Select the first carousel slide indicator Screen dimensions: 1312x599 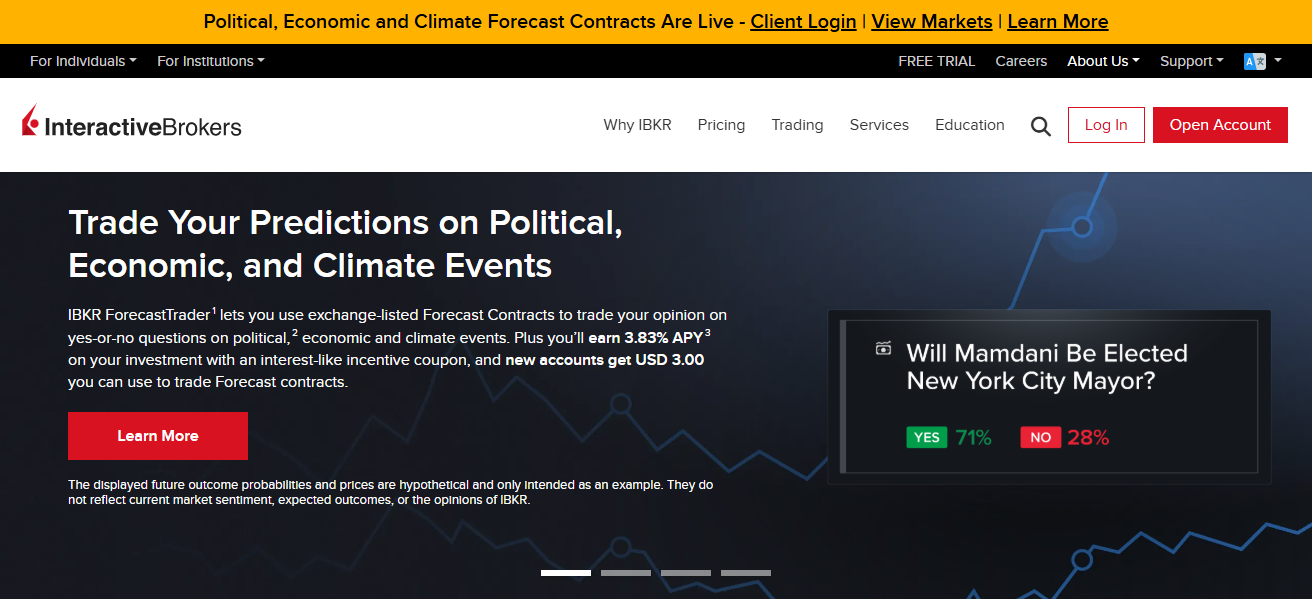(x=566, y=573)
